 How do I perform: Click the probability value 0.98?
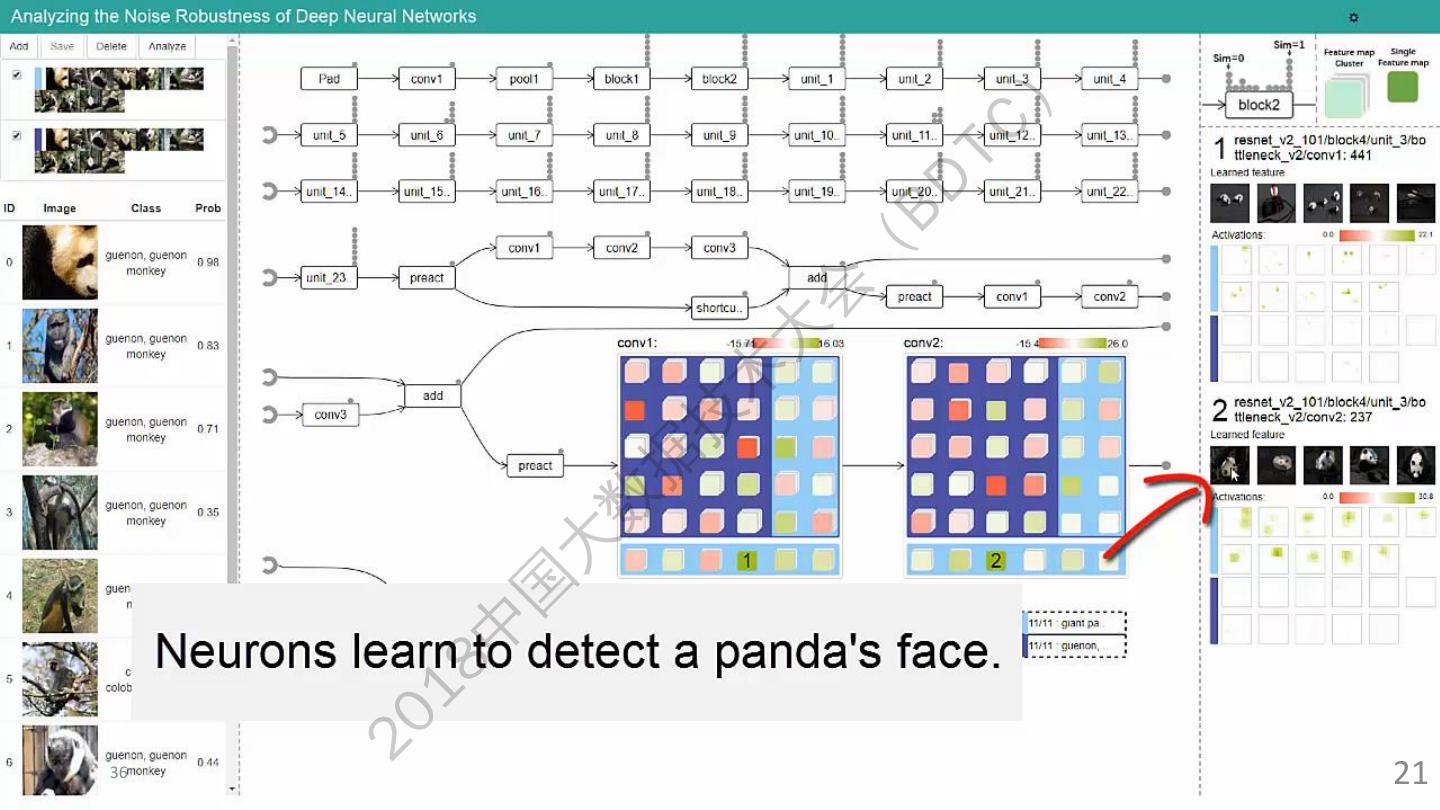click(x=208, y=262)
